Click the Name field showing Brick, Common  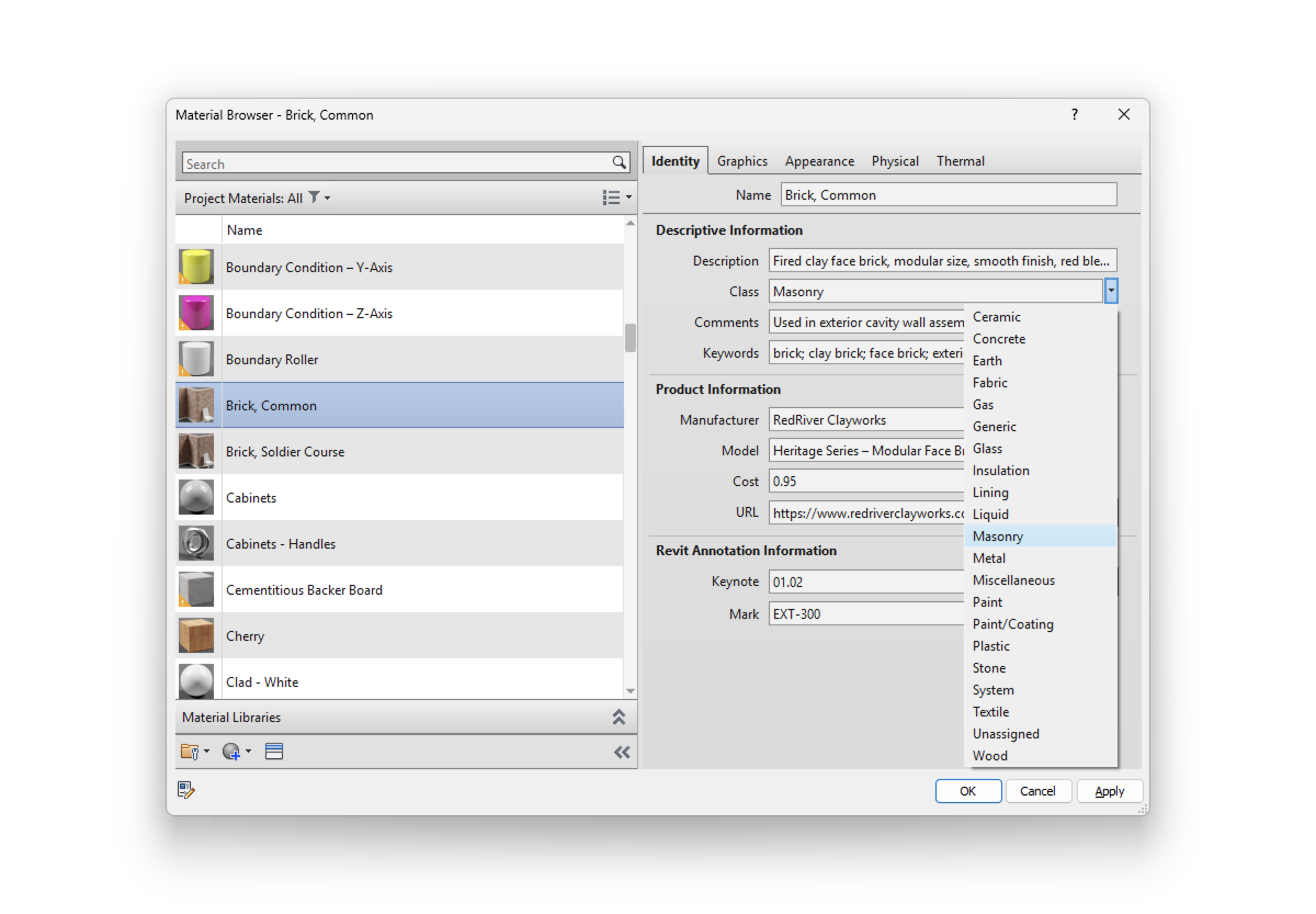pos(948,195)
